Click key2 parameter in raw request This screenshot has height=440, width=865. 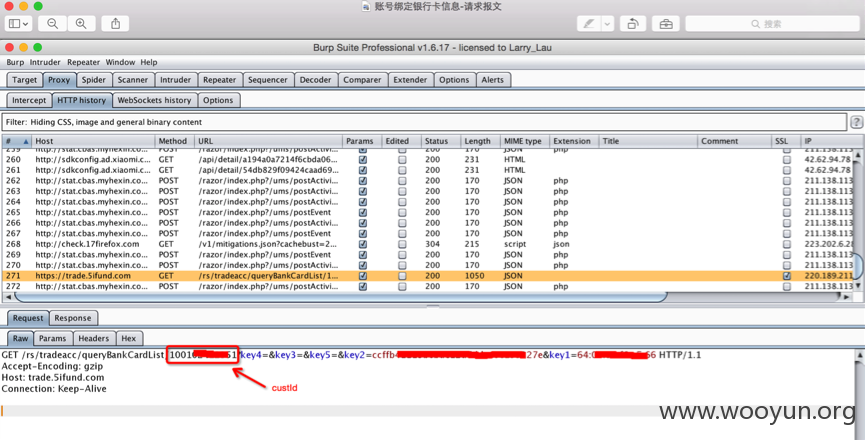[354, 355]
